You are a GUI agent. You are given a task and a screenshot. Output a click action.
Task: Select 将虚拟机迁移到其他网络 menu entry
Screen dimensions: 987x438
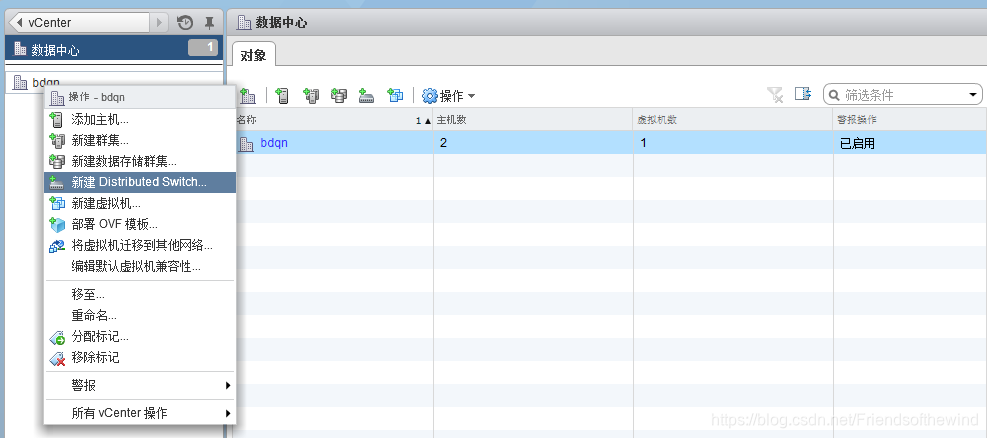[x=140, y=245]
